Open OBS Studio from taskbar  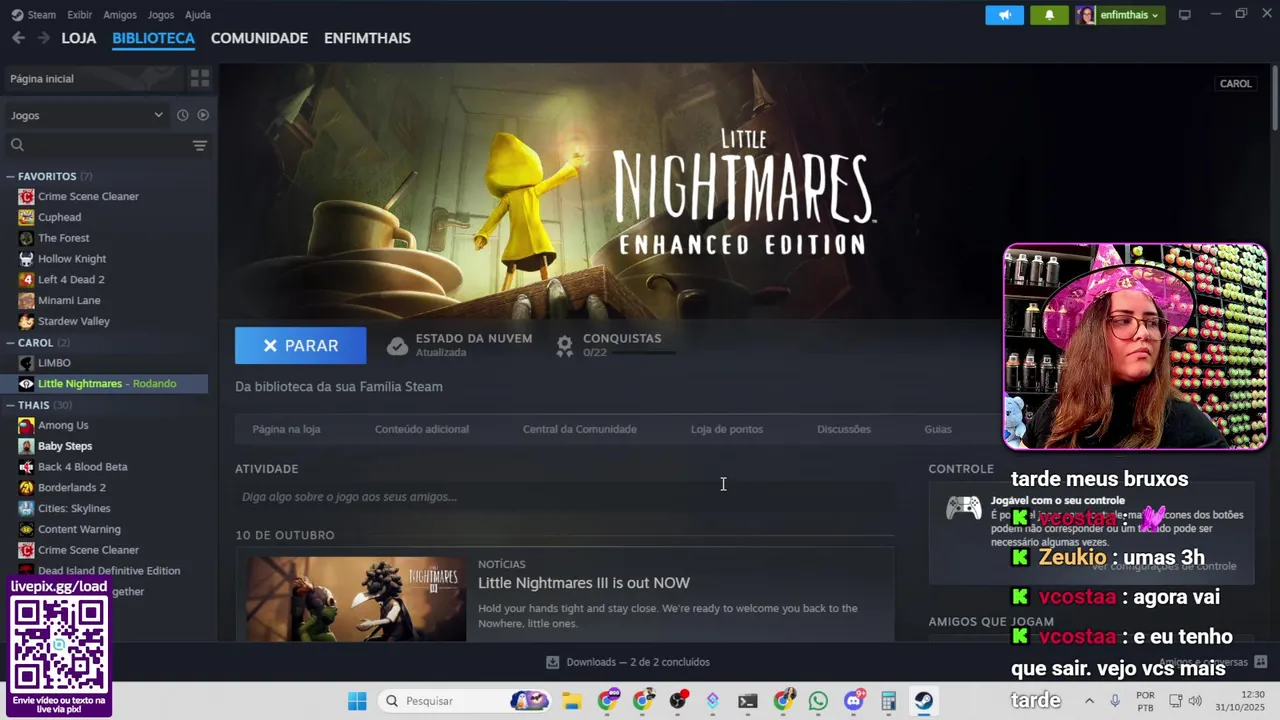tap(678, 701)
